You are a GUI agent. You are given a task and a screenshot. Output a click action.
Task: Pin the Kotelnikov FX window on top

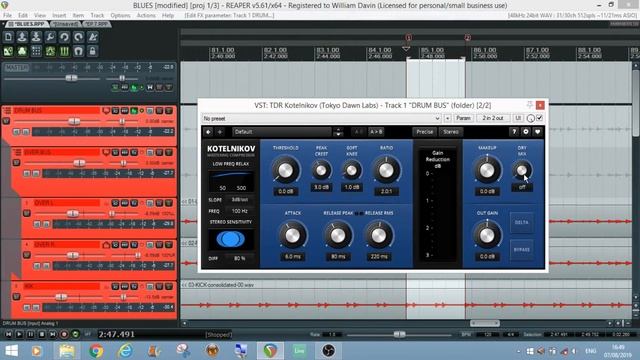pos(529,105)
